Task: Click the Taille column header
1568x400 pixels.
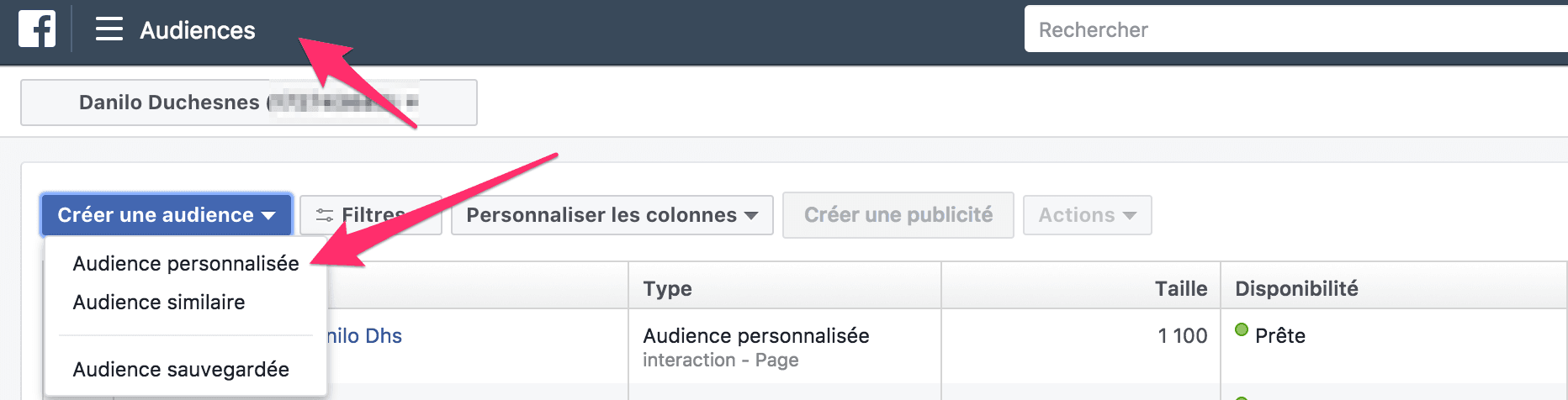Action: tap(1180, 289)
